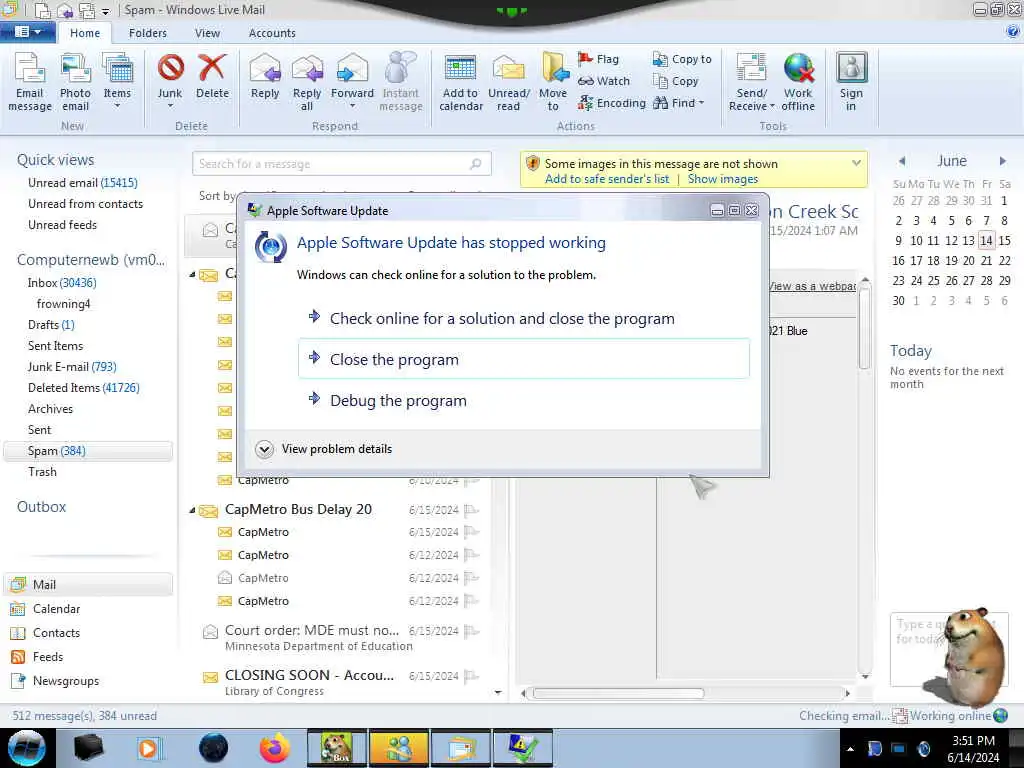Open Junk E-mail folder
1024x768 pixels.
pos(72,366)
